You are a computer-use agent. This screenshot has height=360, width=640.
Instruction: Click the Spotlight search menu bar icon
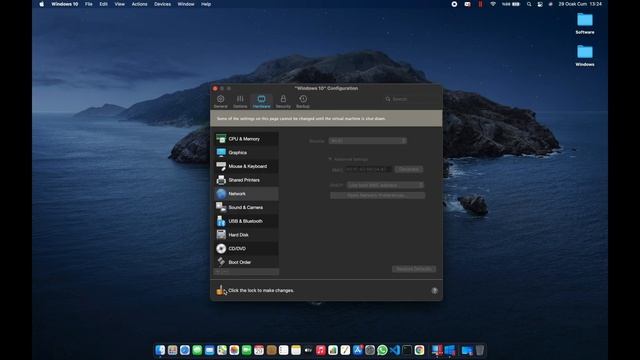click(x=529, y=4)
